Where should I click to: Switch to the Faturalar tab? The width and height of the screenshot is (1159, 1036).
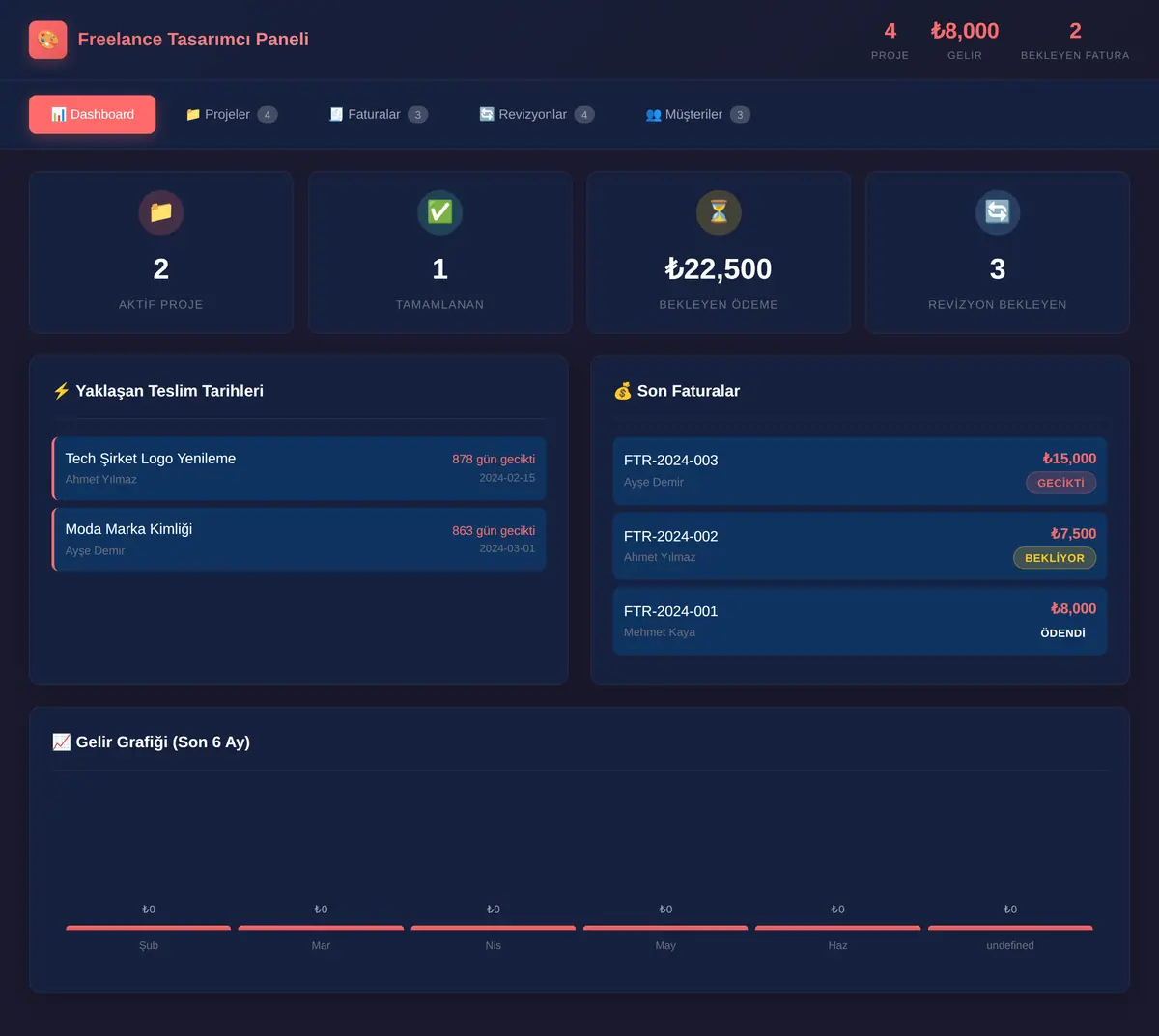tap(379, 114)
